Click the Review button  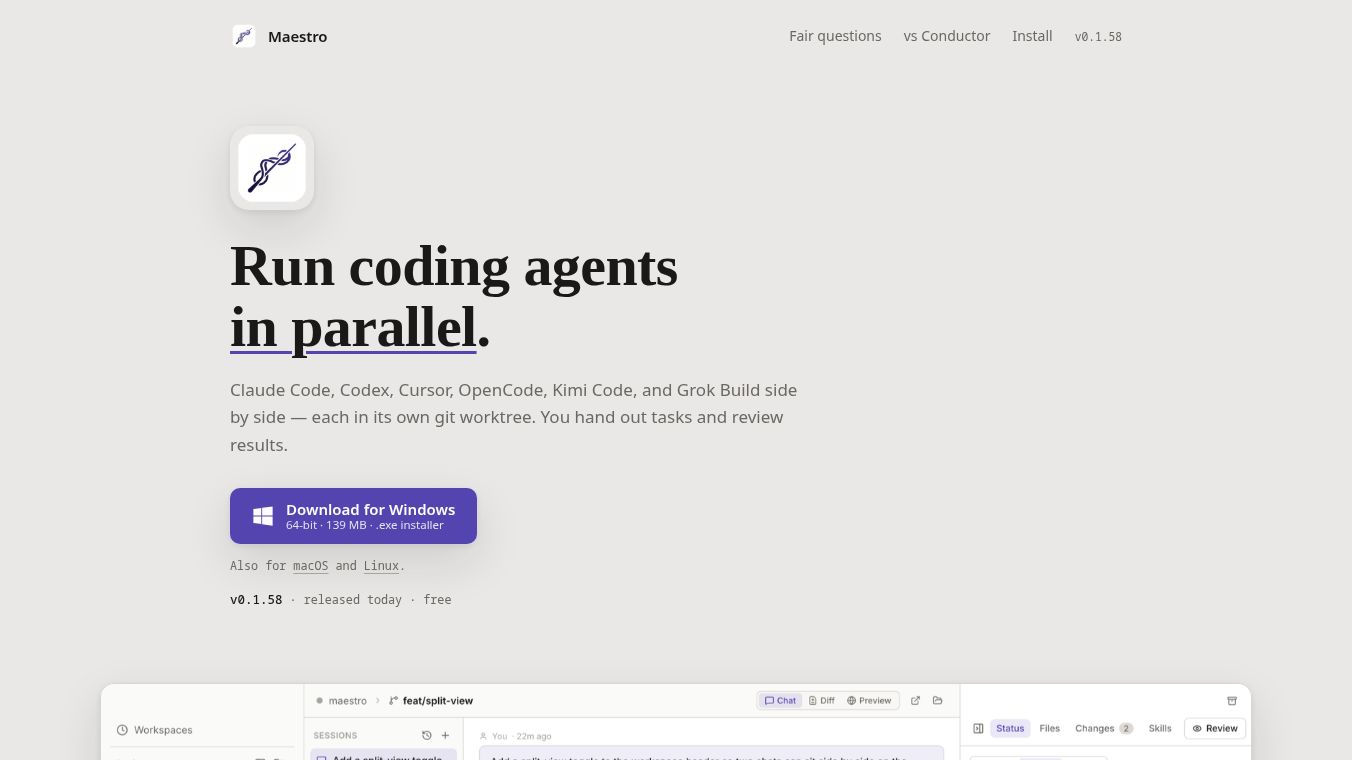[x=1215, y=729]
